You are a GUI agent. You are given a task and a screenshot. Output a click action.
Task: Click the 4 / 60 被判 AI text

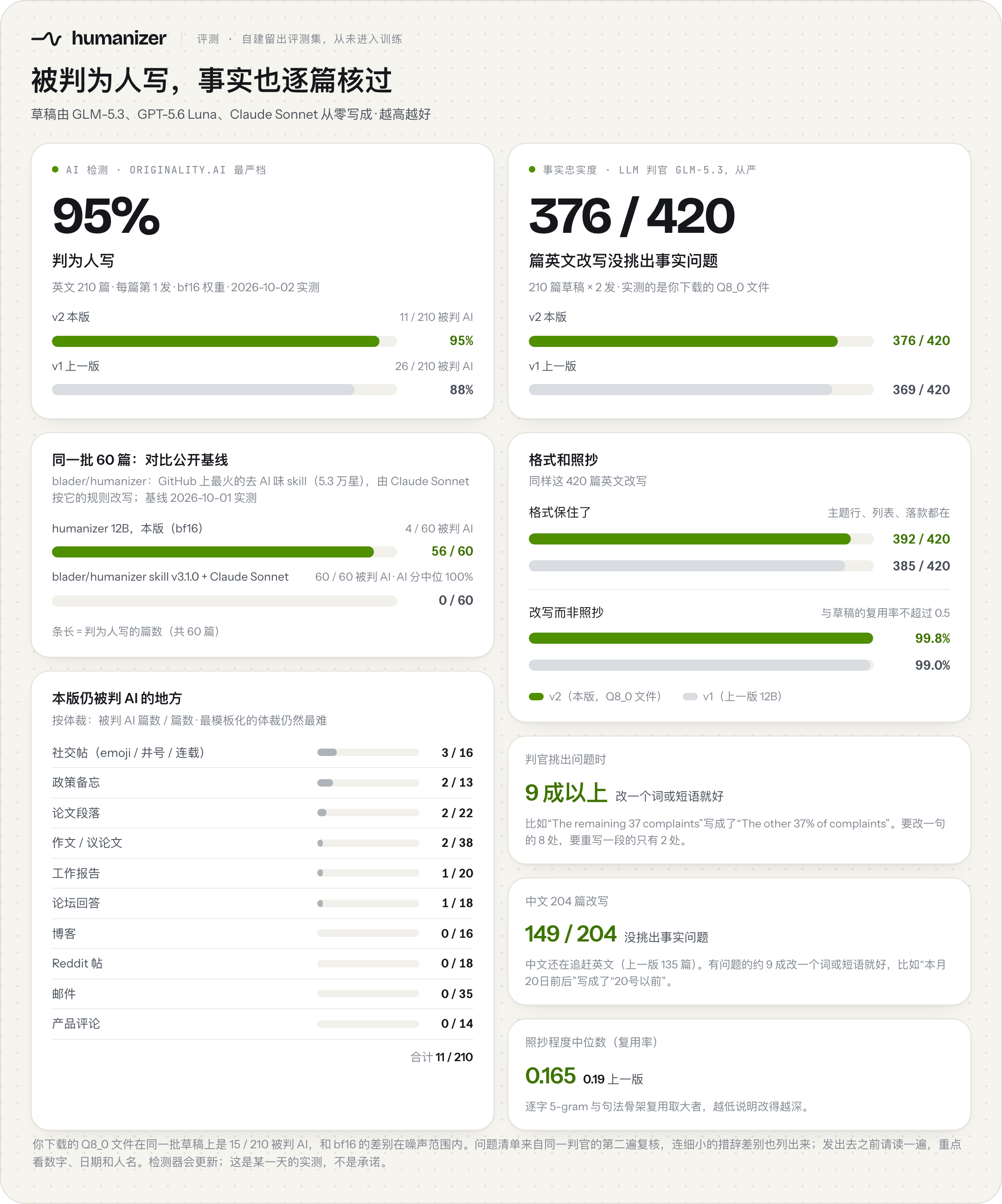click(x=439, y=529)
